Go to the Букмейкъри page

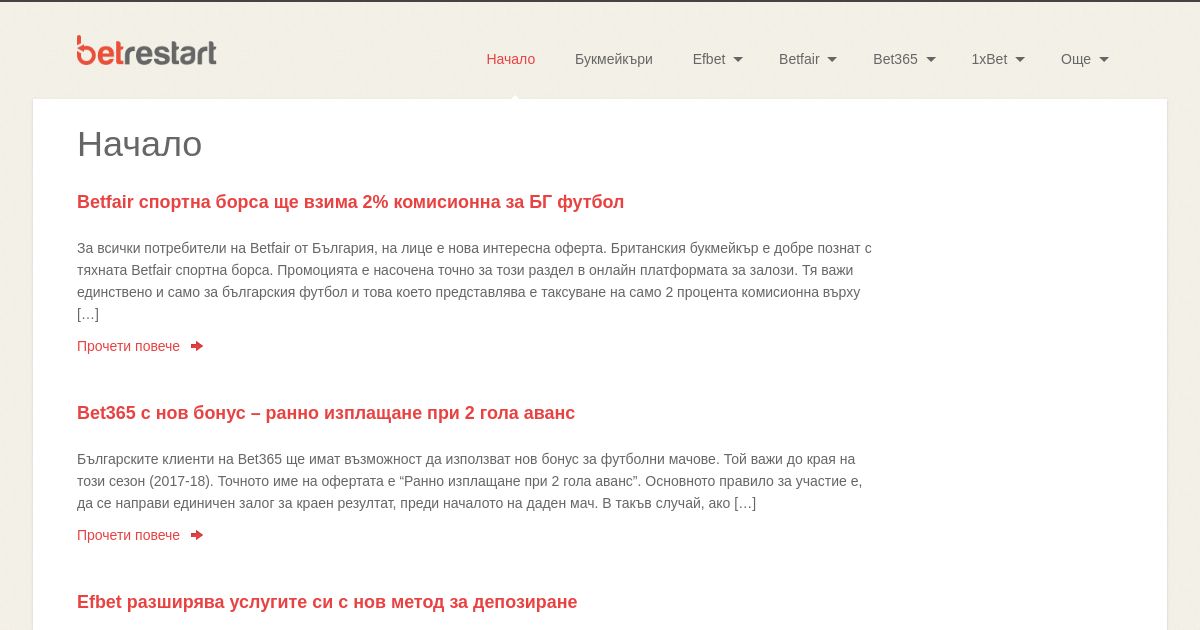(x=614, y=59)
